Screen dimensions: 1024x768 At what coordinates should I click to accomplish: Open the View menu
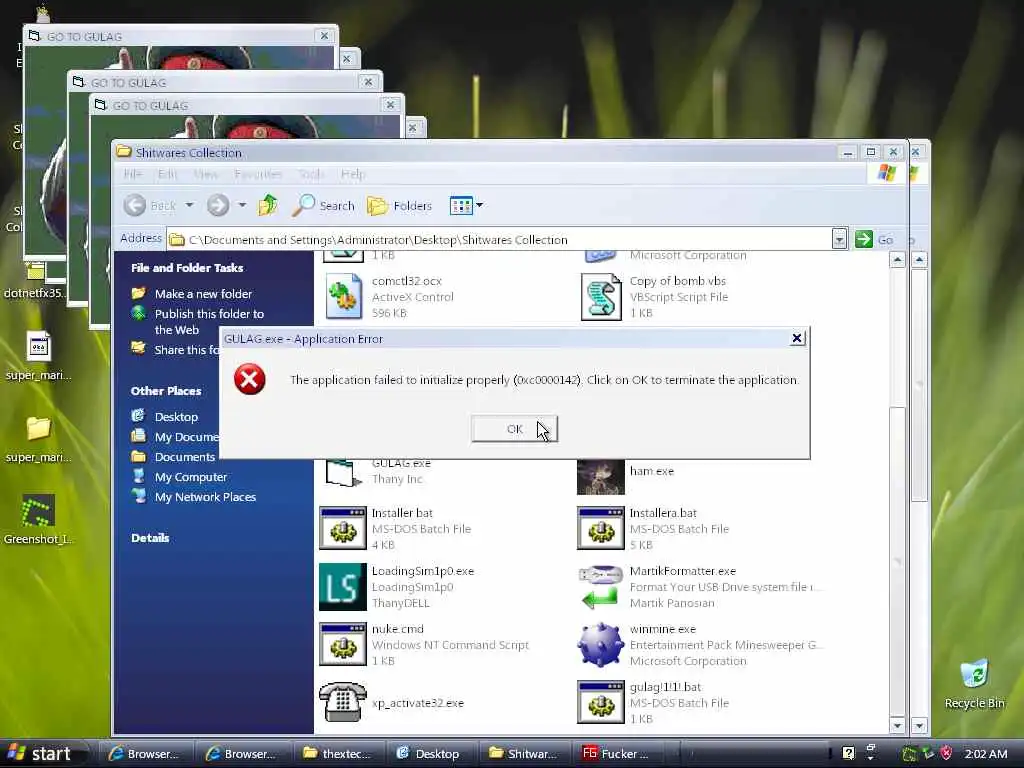[x=205, y=174]
